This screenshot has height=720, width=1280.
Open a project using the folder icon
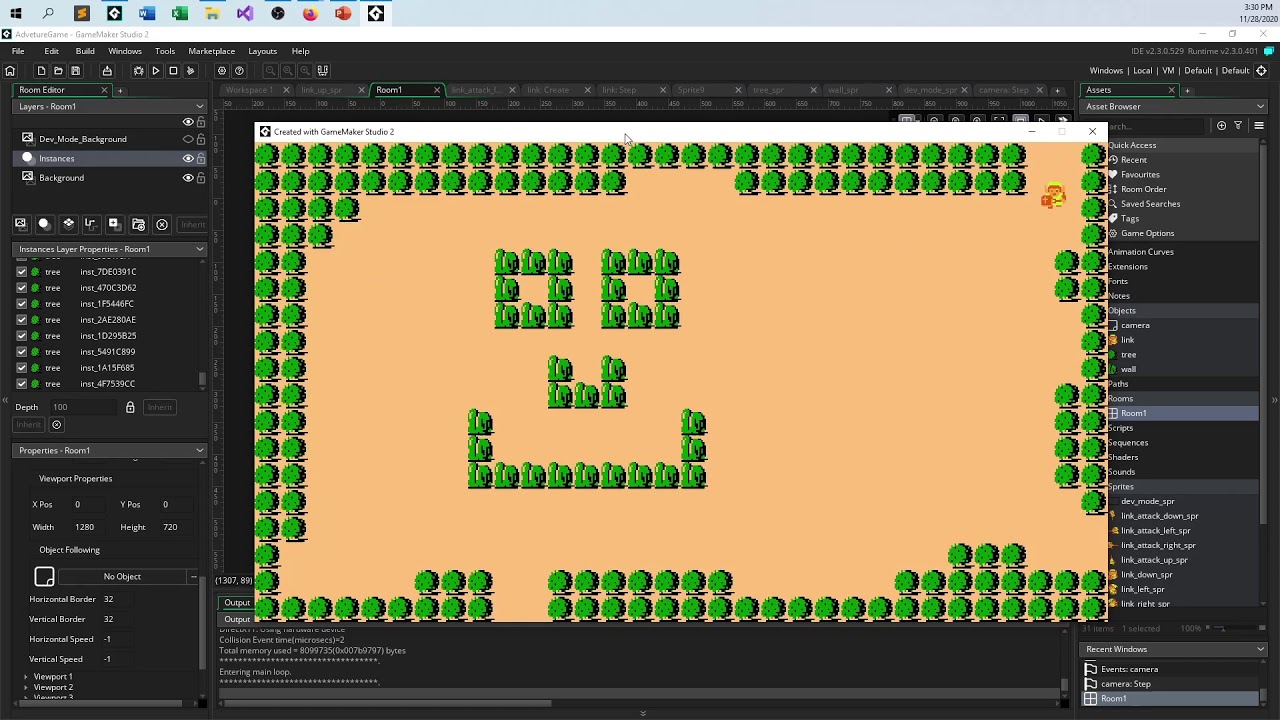[x=58, y=71]
